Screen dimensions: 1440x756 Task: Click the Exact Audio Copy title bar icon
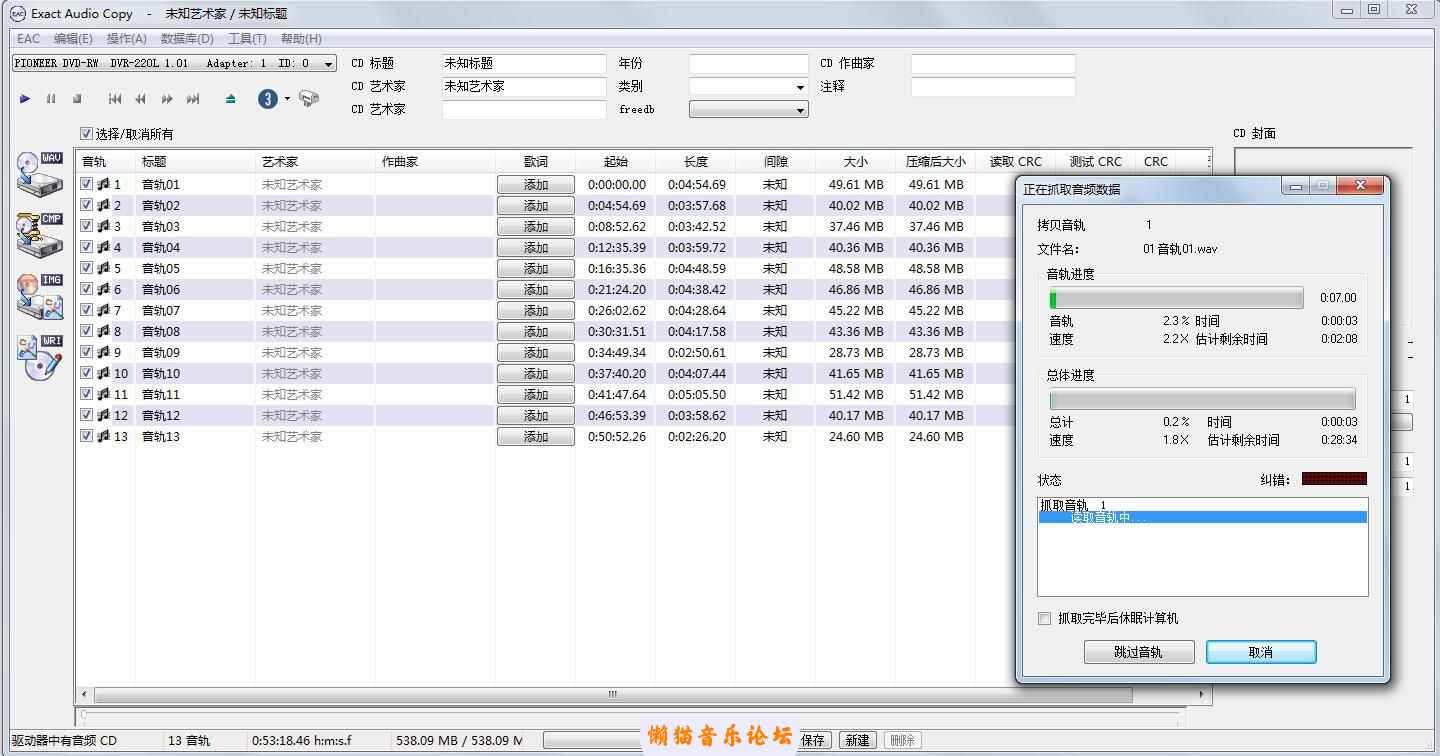coord(18,13)
